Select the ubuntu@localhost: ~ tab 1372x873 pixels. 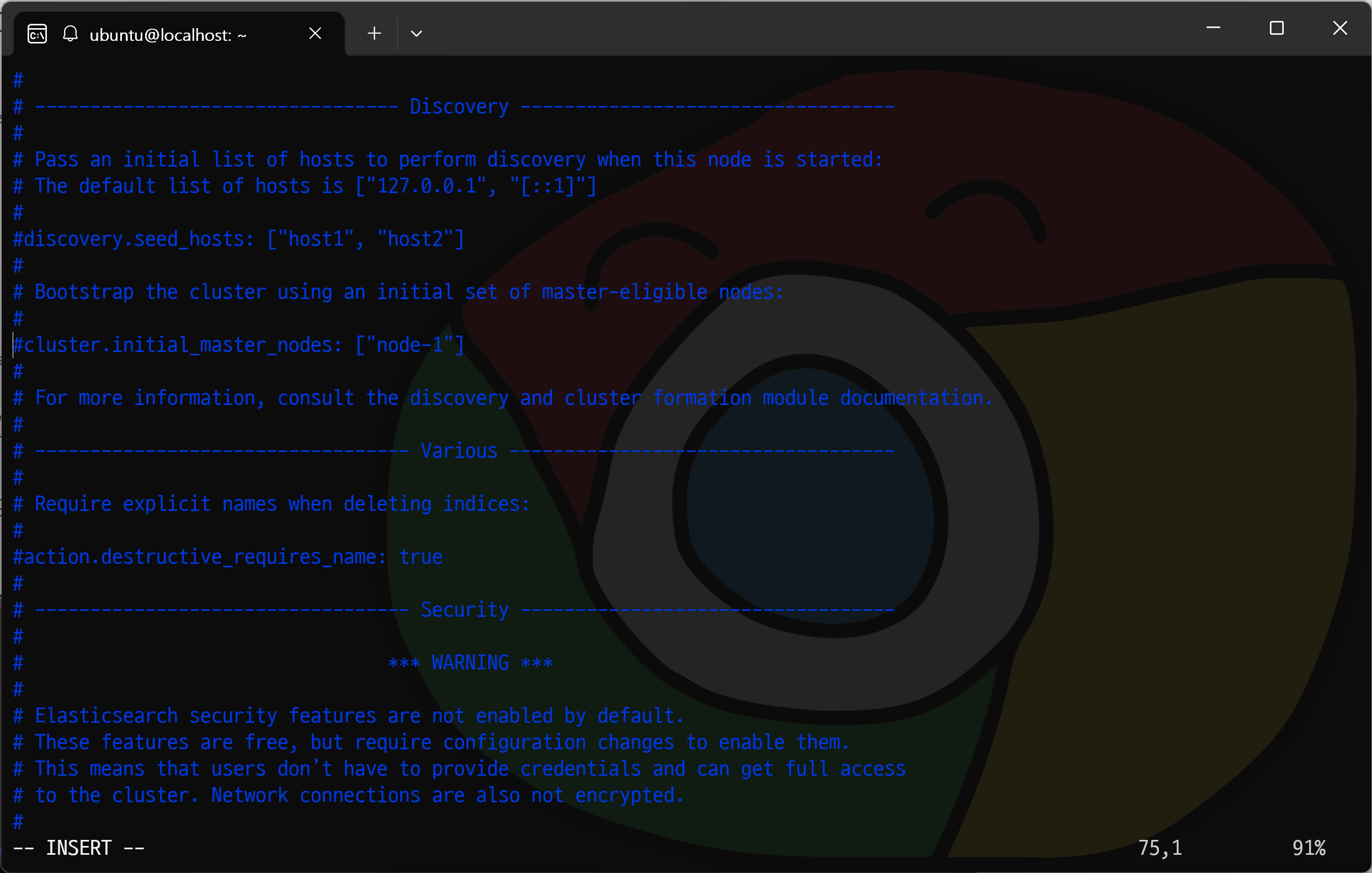coord(179,34)
